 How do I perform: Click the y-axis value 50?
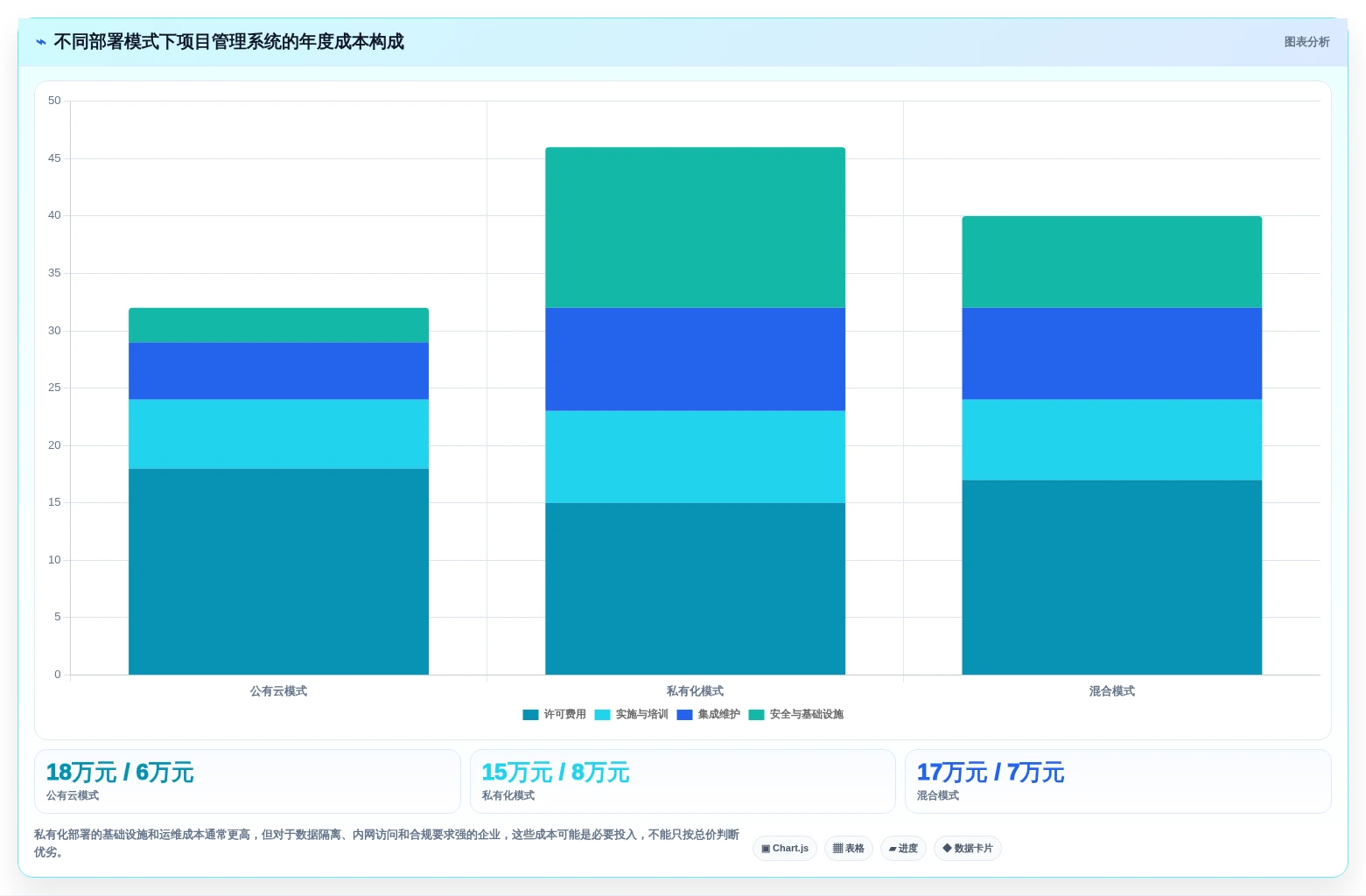coord(54,101)
